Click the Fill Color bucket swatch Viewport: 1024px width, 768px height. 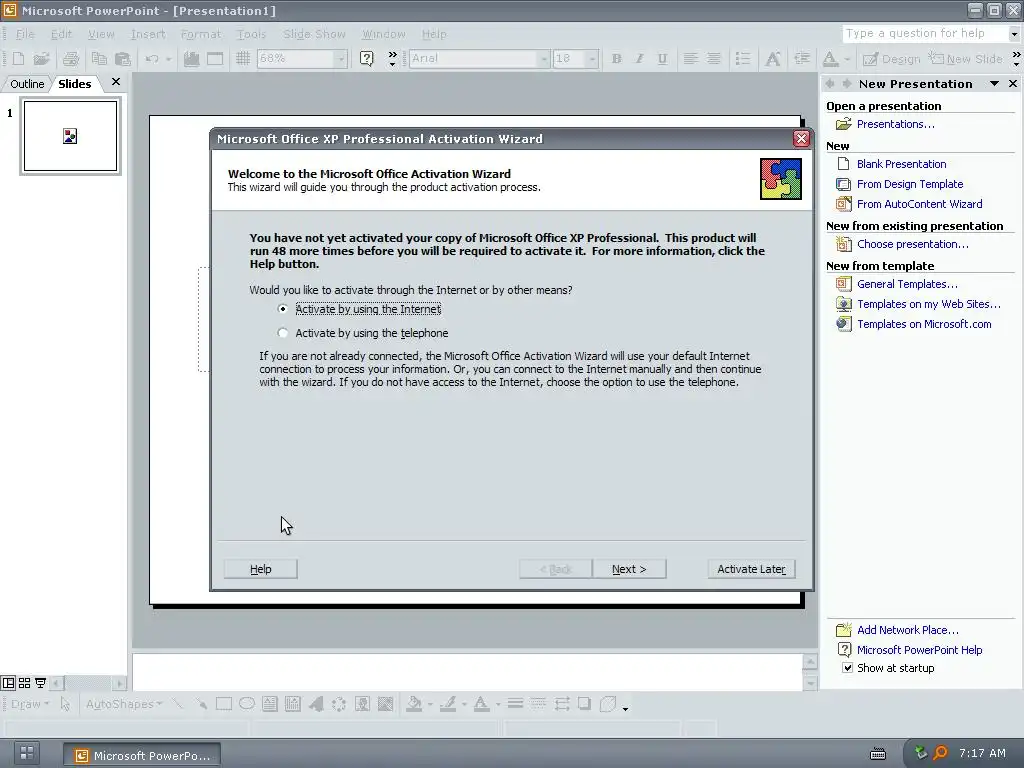pyautogui.click(x=413, y=704)
